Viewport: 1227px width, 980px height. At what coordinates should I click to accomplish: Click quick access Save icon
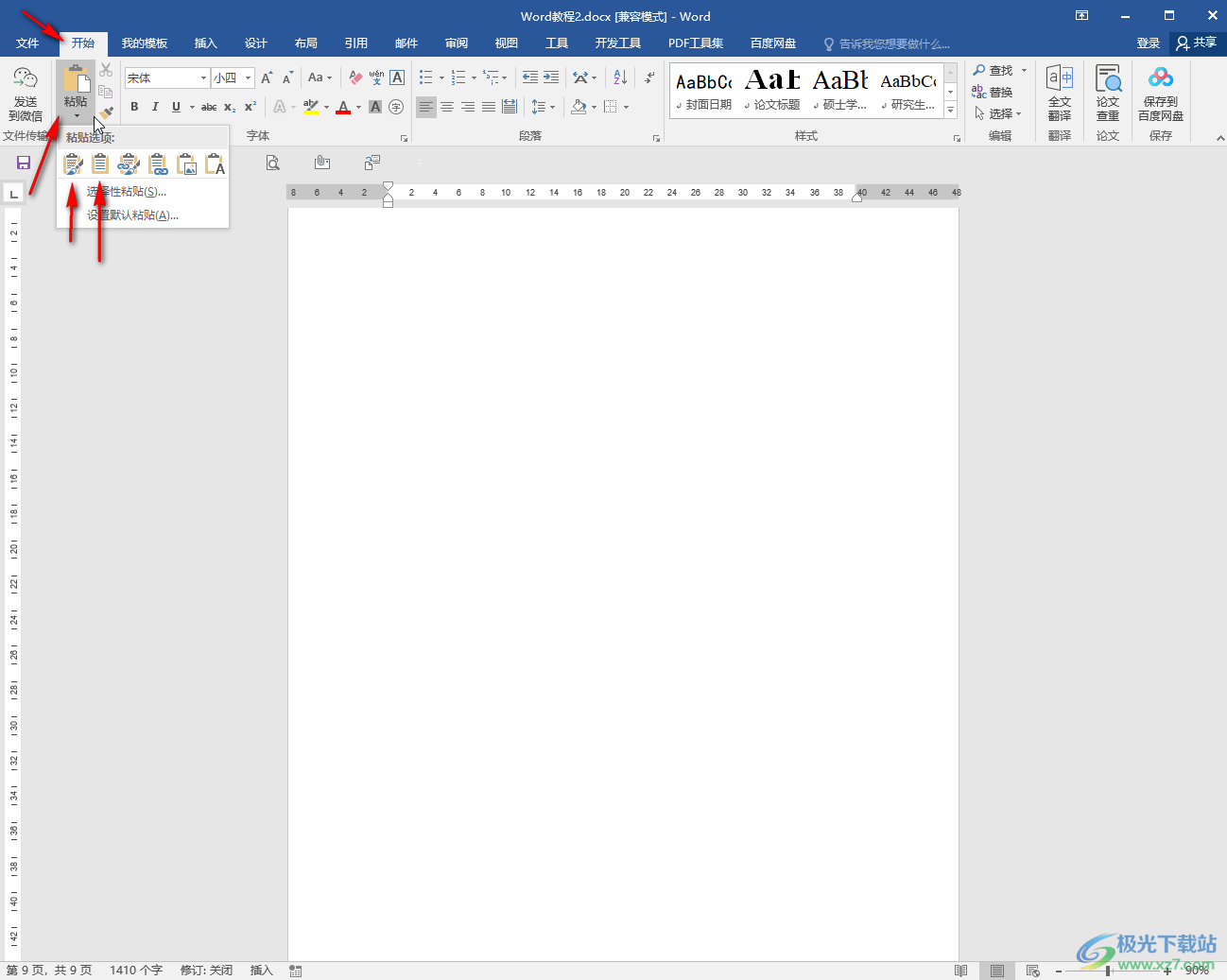24,163
